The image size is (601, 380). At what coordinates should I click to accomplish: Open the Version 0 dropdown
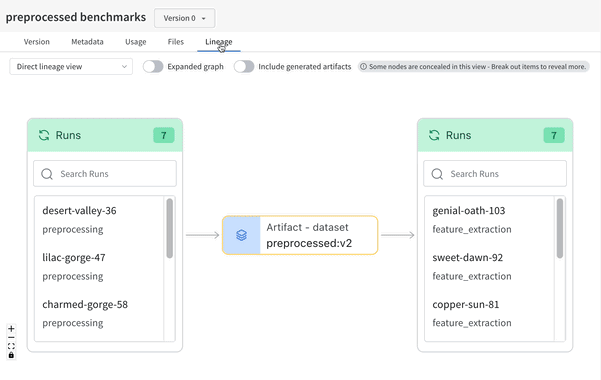tap(184, 18)
